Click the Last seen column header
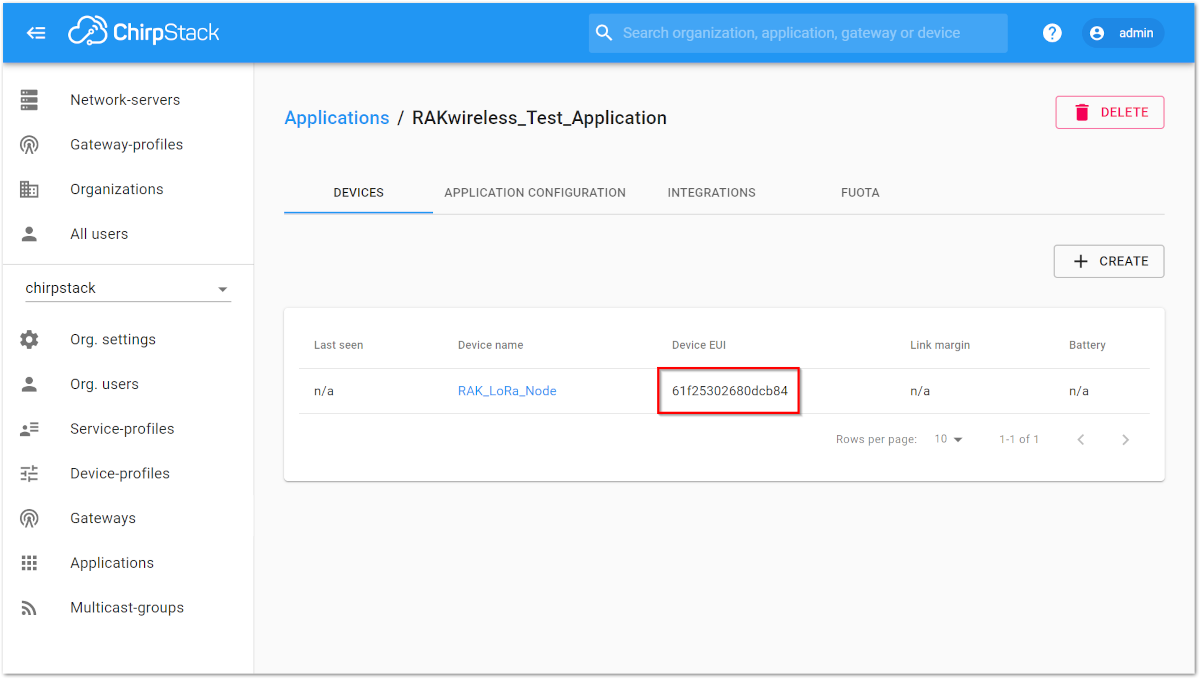The image size is (1200, 679). [x=339, y=345]
